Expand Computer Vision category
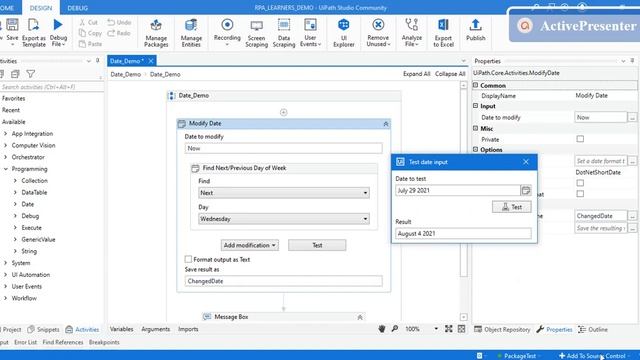The height and width of the screenshot is (360, 640). pyautogui.click(x=5, y=145)
